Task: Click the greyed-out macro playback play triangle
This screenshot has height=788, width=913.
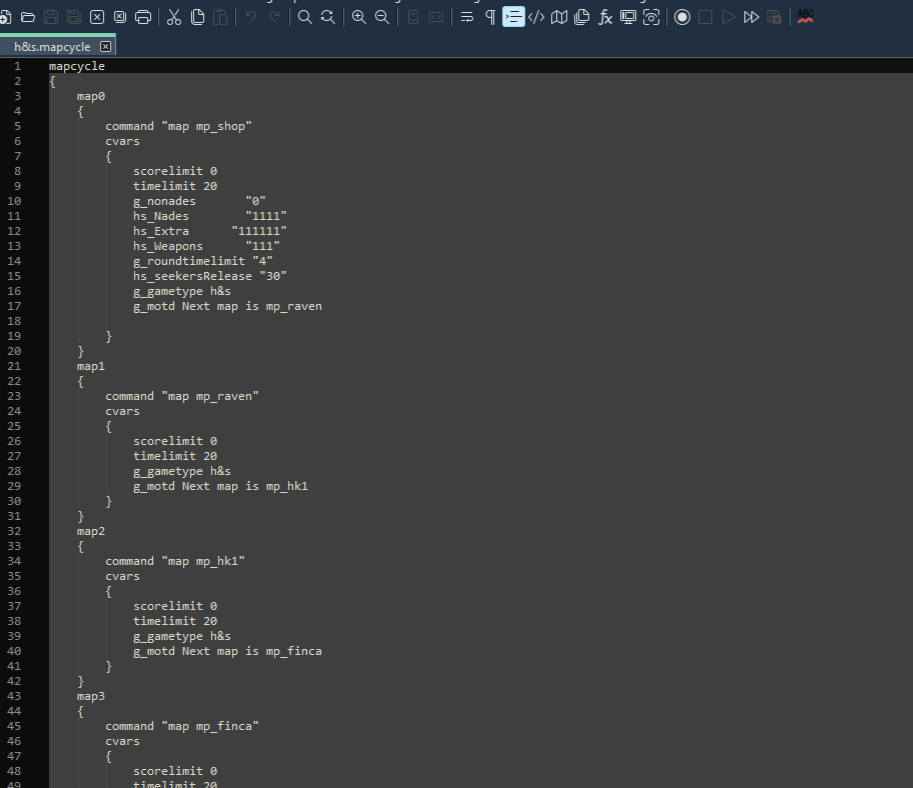Action: [x=728, y=17]
